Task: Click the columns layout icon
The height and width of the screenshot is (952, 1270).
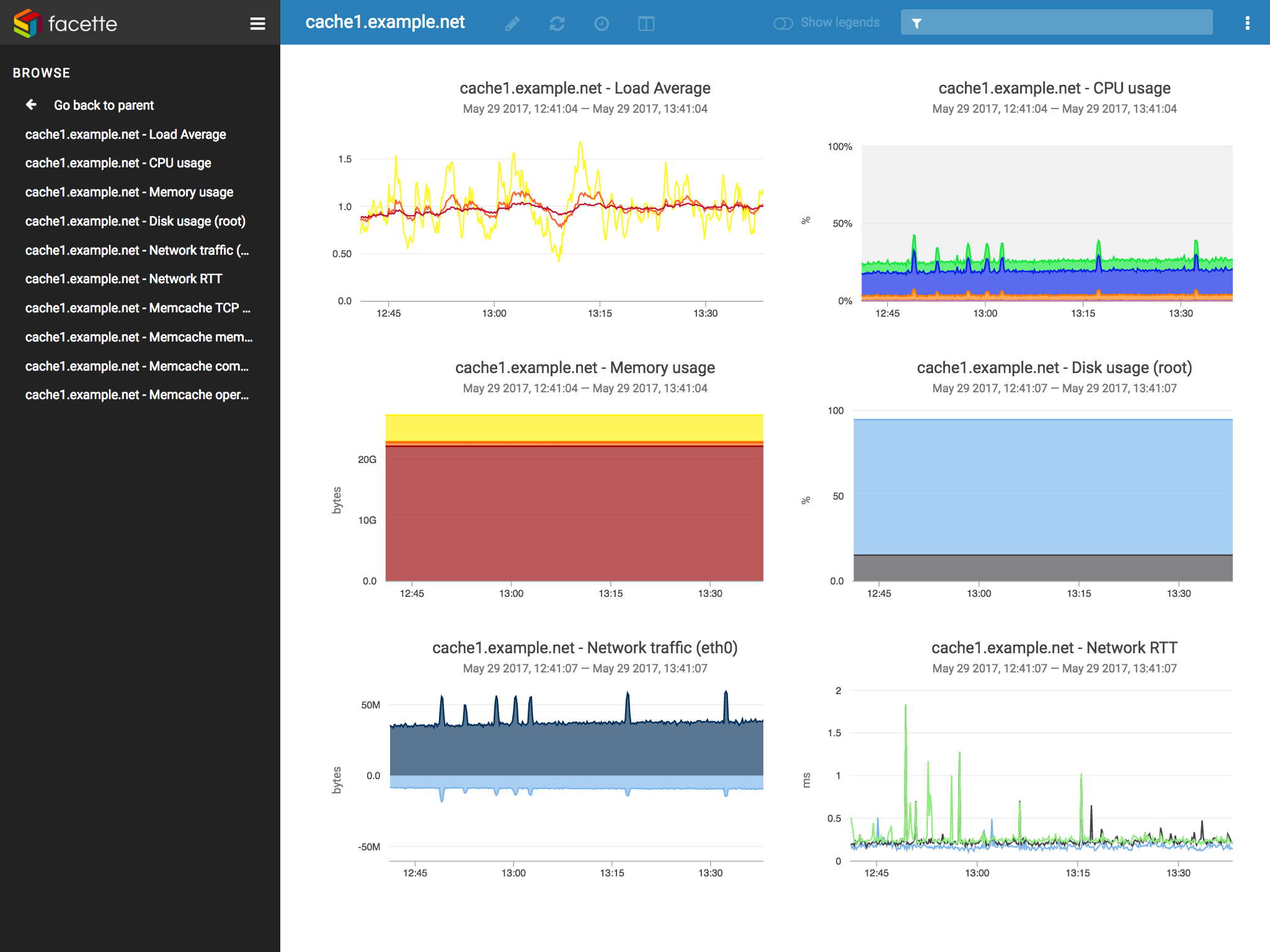Action: point(646,24)
